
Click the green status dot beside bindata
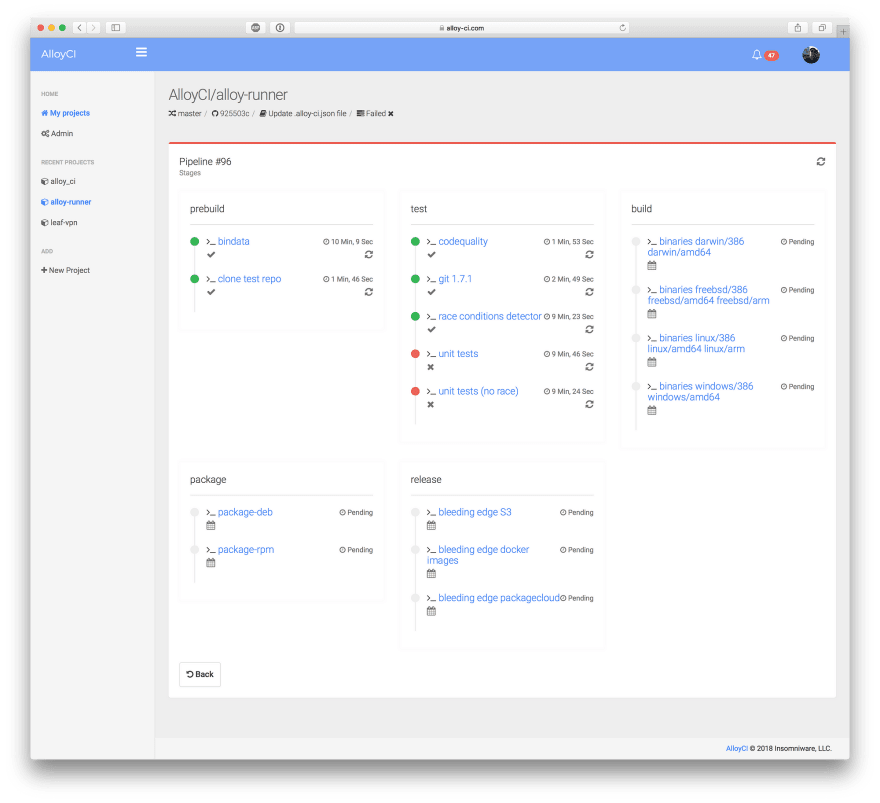pos(195,241)
